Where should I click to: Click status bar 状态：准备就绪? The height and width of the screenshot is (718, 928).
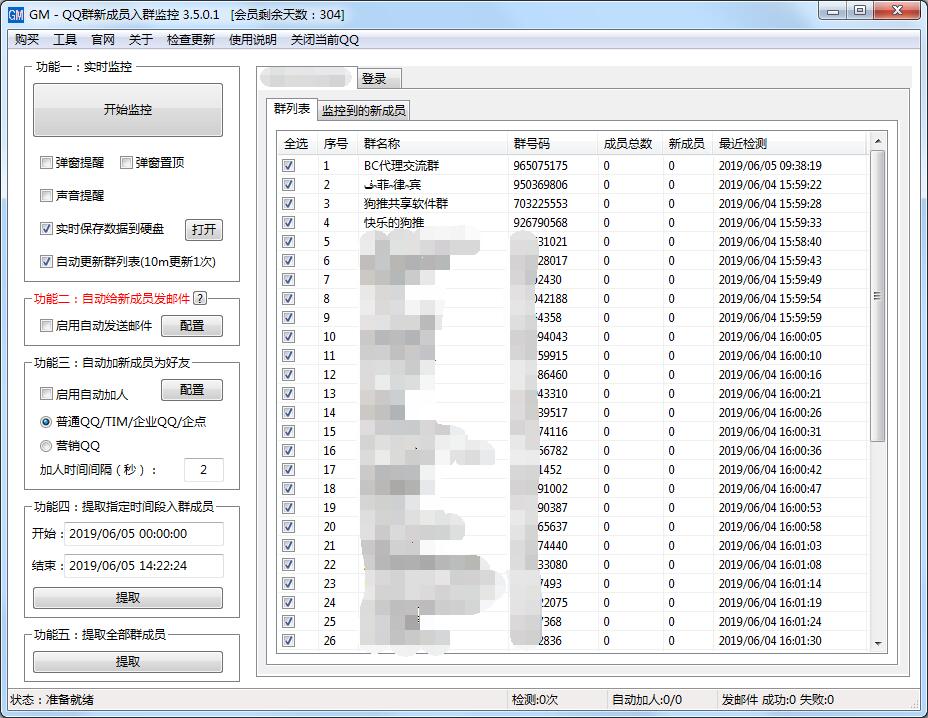click(x=52, y=700)
